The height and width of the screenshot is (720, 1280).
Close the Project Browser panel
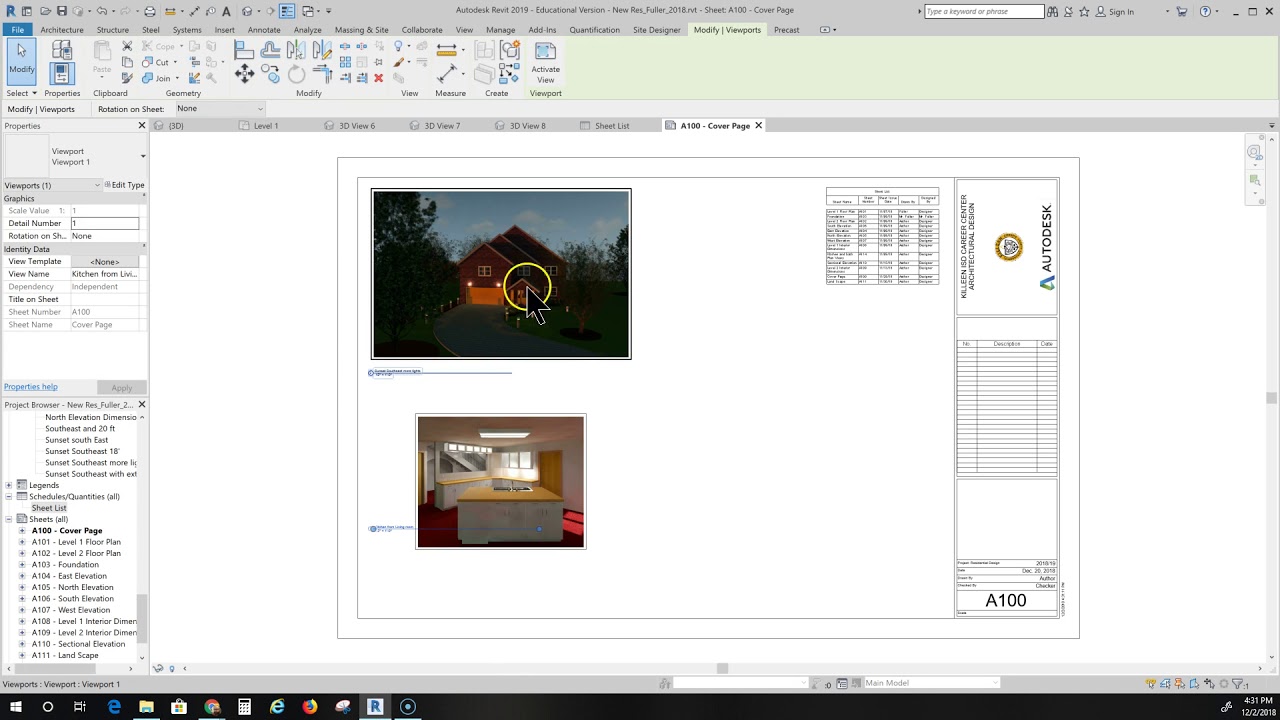pyautogui.click(x=141, y=405)
